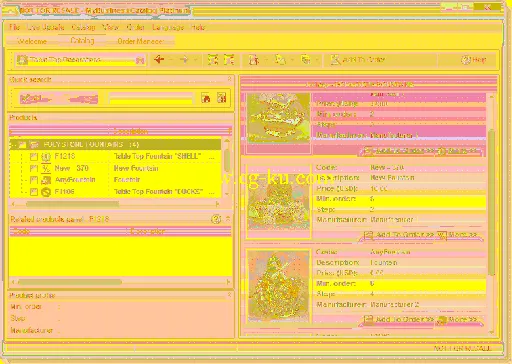The image size is (512, 364).
Task: Open the File menu
Action: (x=14, y=27)
